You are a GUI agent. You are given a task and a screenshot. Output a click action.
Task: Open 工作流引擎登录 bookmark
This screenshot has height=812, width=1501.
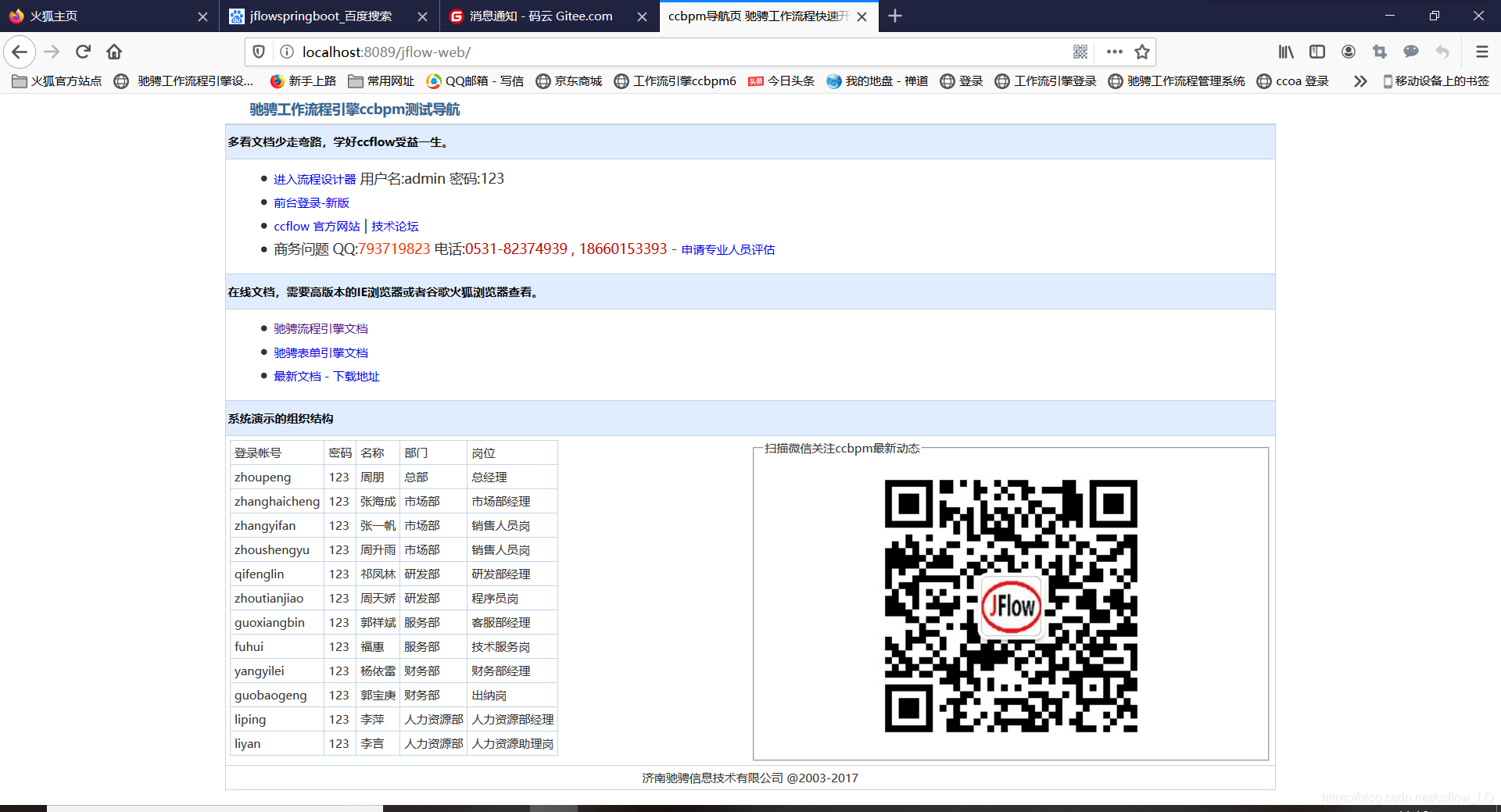[x=1045, y=81]
